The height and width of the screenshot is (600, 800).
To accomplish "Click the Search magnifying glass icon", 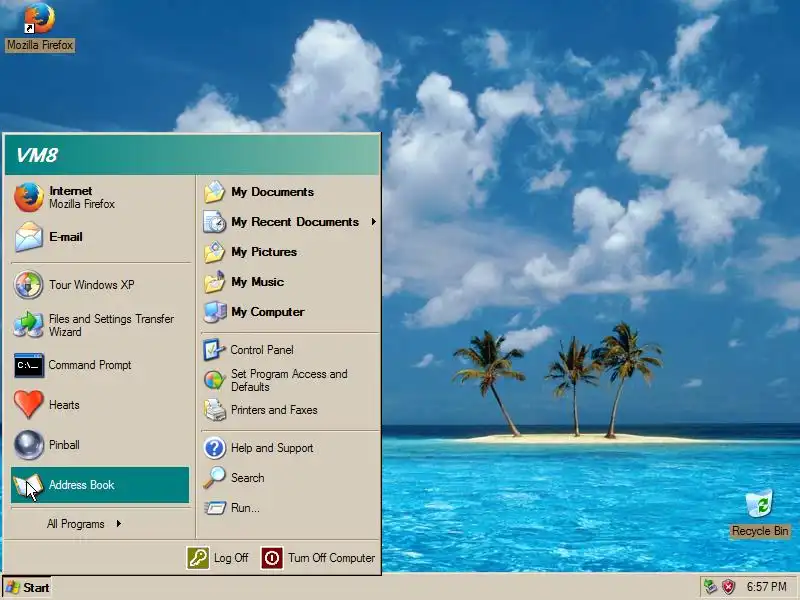I will point(214,478).
